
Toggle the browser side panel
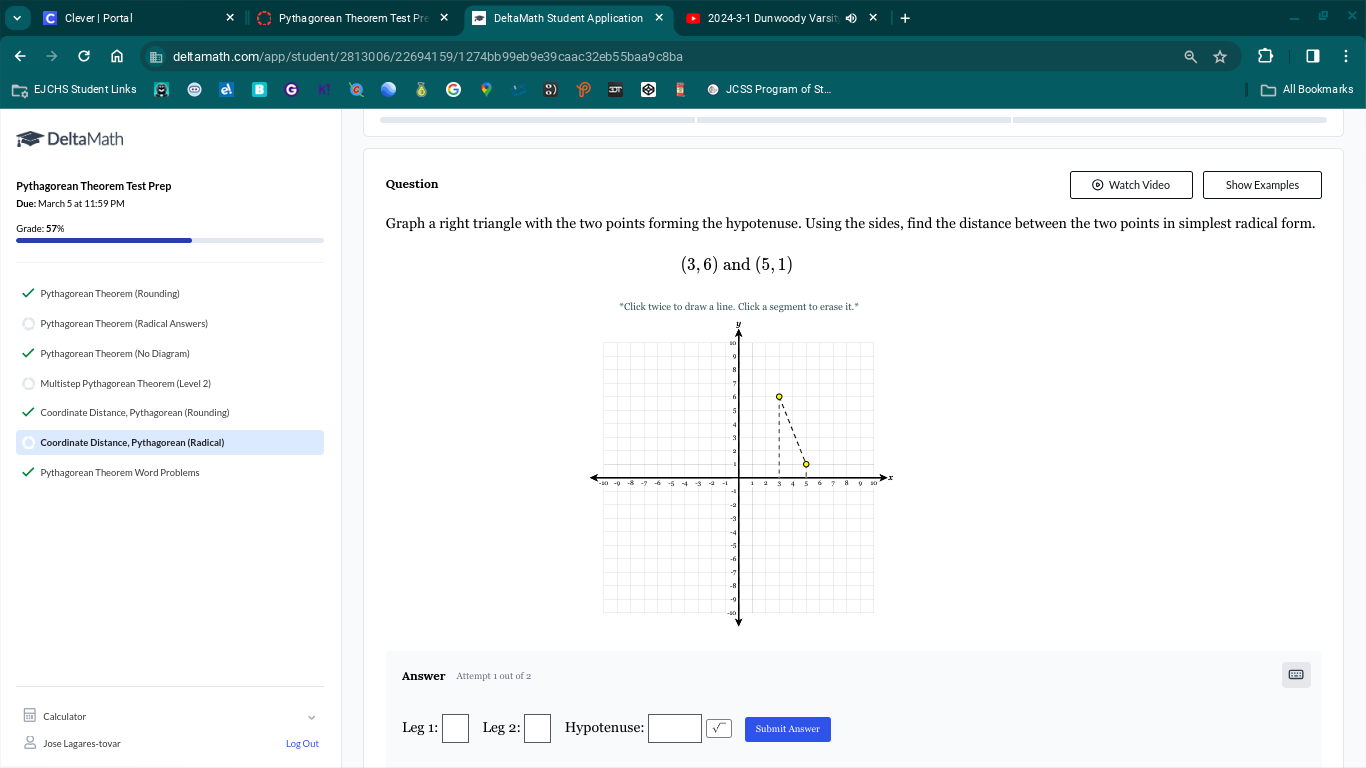(1313, 56)
